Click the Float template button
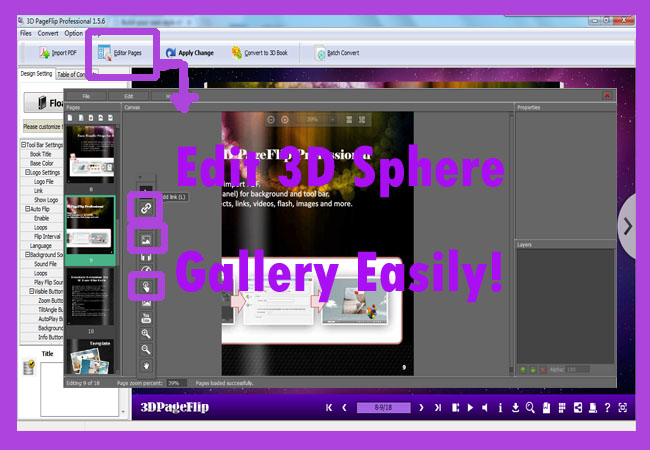 (x=44, y=102)
